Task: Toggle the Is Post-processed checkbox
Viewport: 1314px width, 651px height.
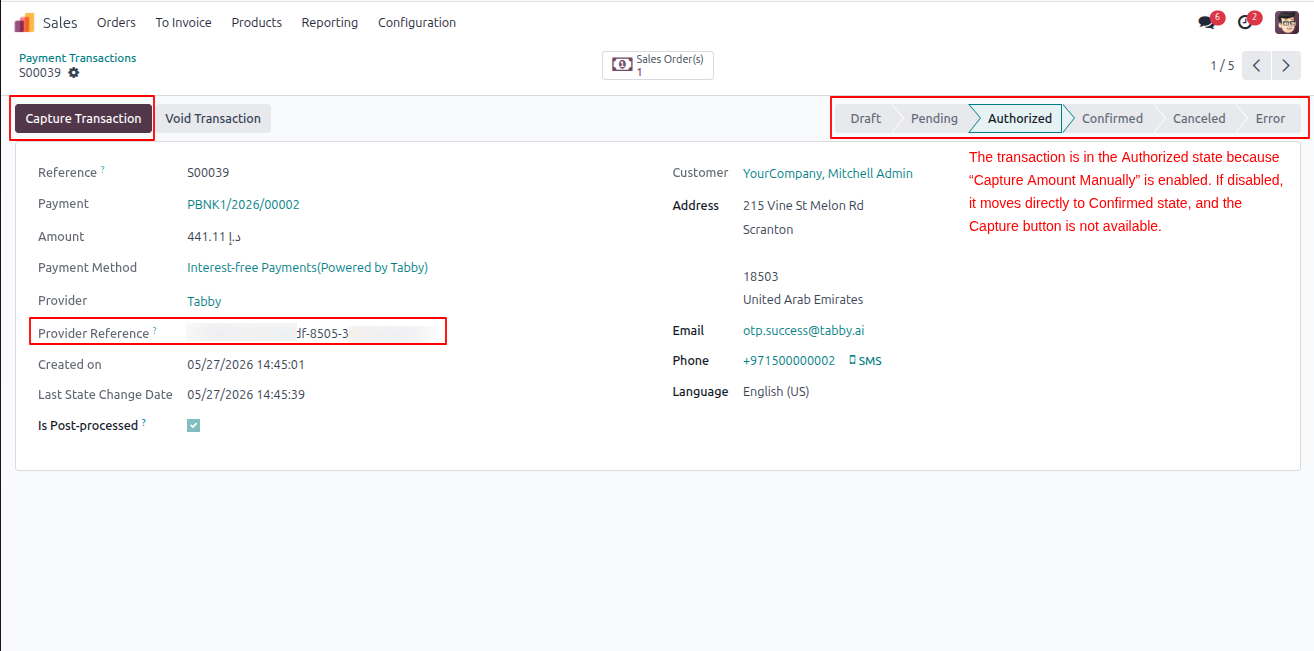Action: pyautogui.click(x=194, y=425)
